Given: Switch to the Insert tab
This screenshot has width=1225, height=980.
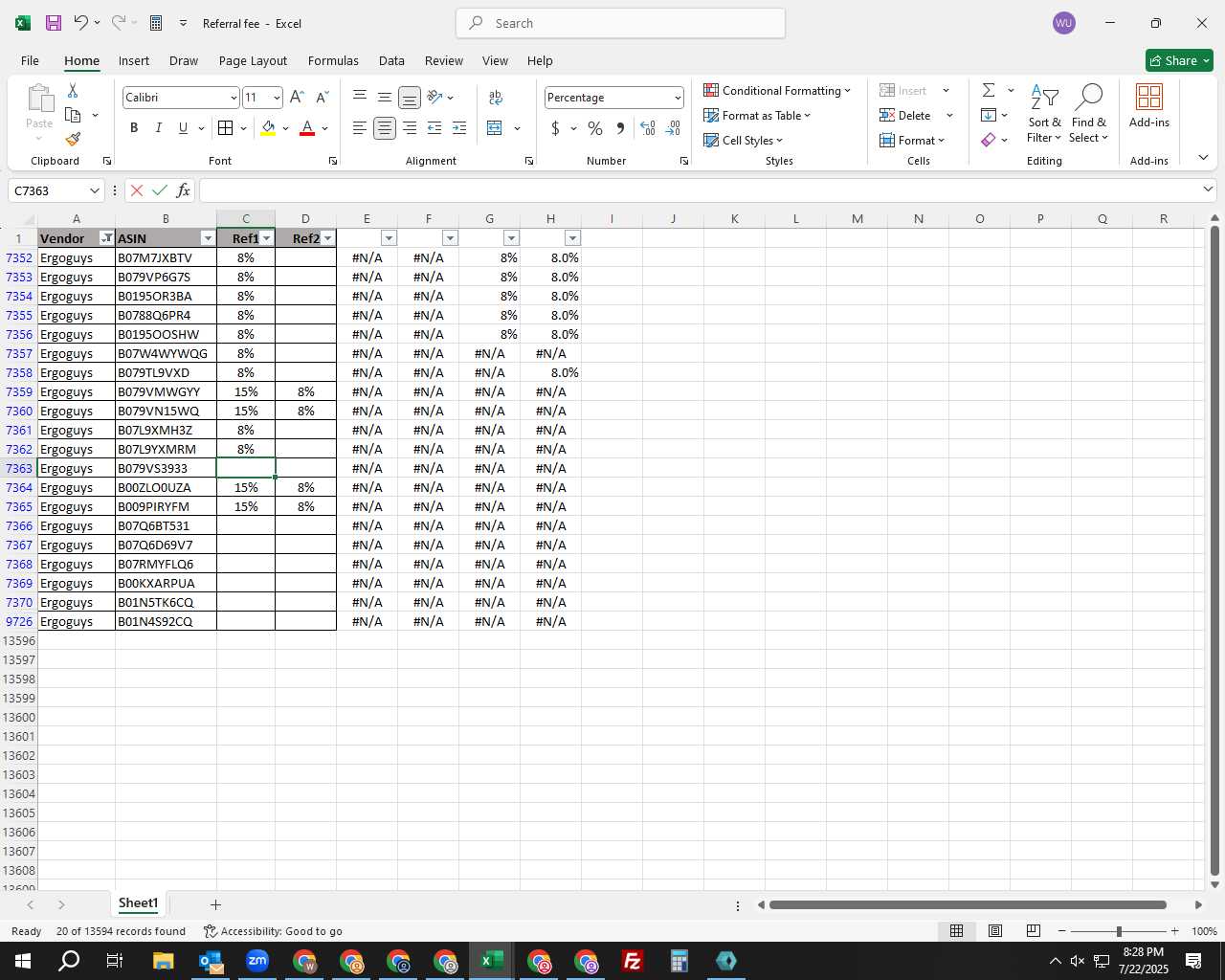Looking at the screenshot, I should 134,60.
